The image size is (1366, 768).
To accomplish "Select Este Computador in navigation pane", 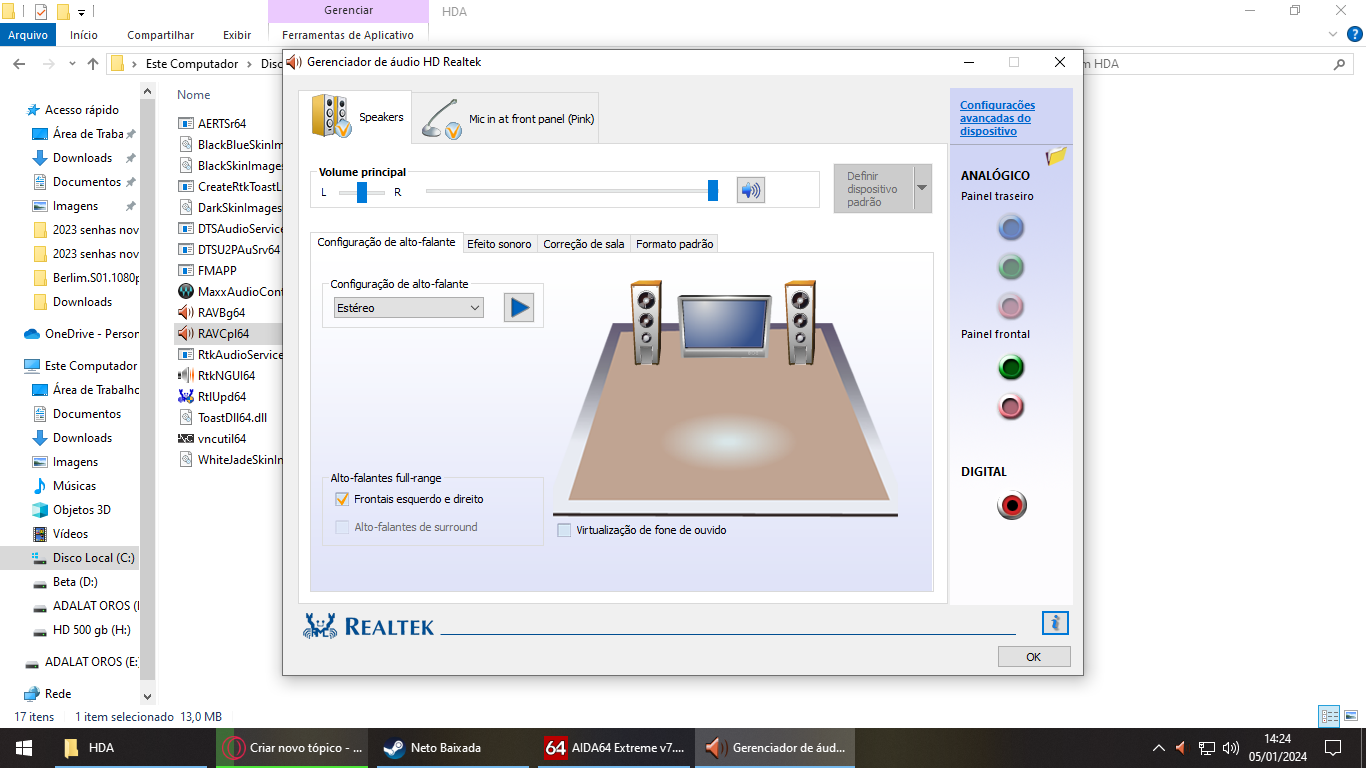I will (x=90, y=366).
